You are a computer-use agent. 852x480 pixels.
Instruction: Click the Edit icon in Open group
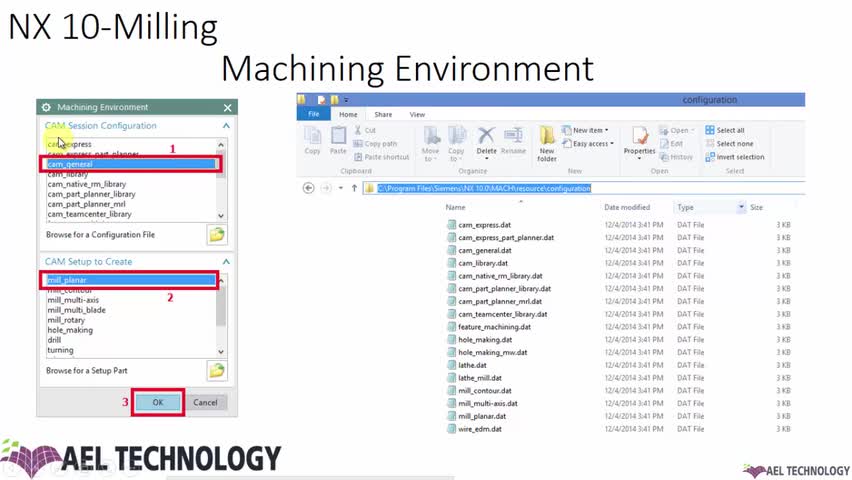tap(672, 144)
